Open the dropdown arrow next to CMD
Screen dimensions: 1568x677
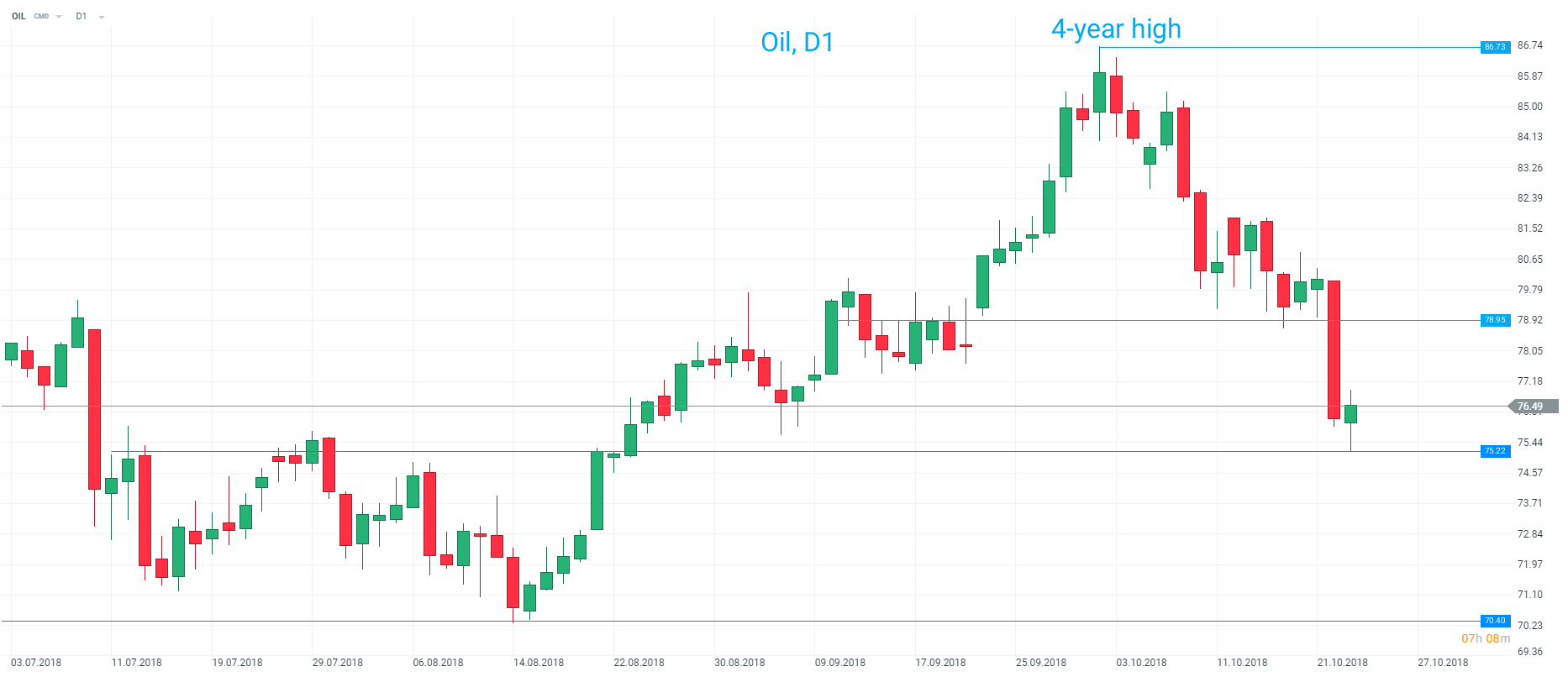tap(59, 17)
